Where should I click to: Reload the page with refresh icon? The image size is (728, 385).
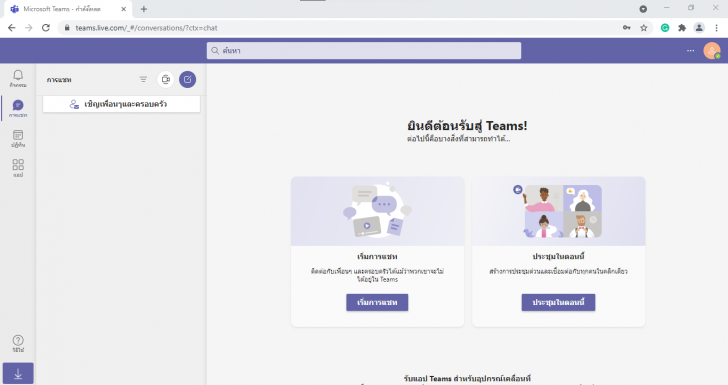[x=46, y=28]
